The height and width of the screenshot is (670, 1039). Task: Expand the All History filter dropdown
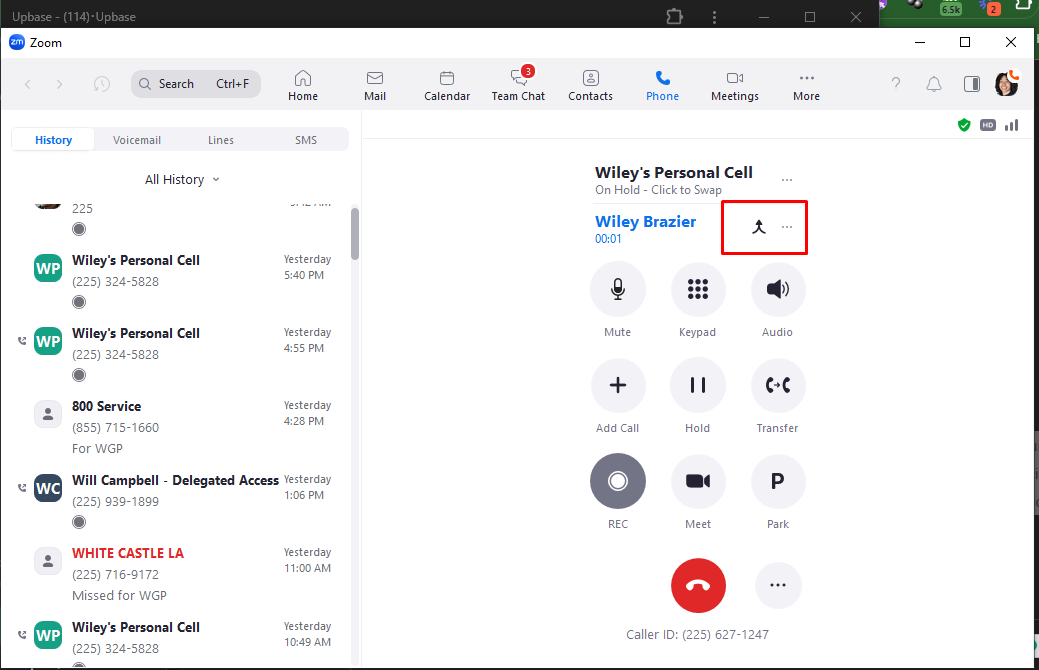coord(182,180)
